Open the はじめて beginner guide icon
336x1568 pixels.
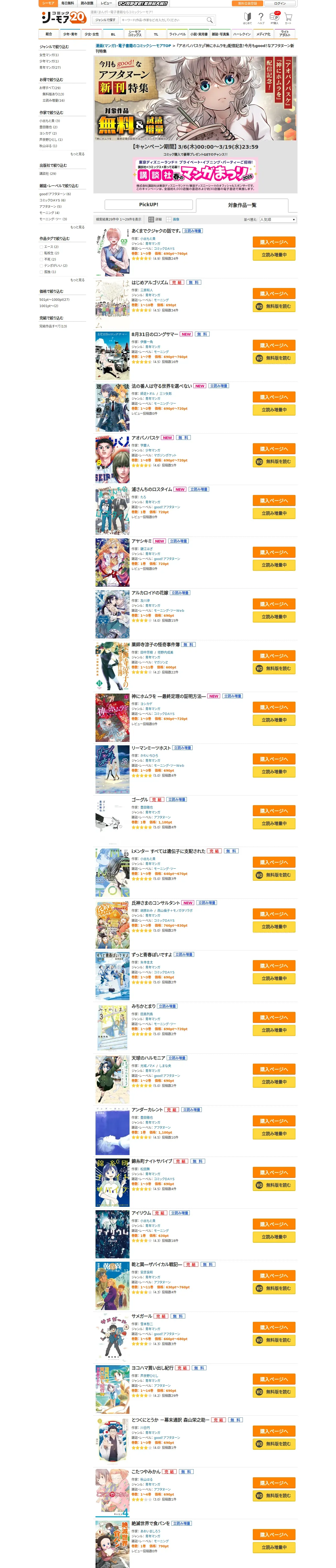click(x=247, y=18)
